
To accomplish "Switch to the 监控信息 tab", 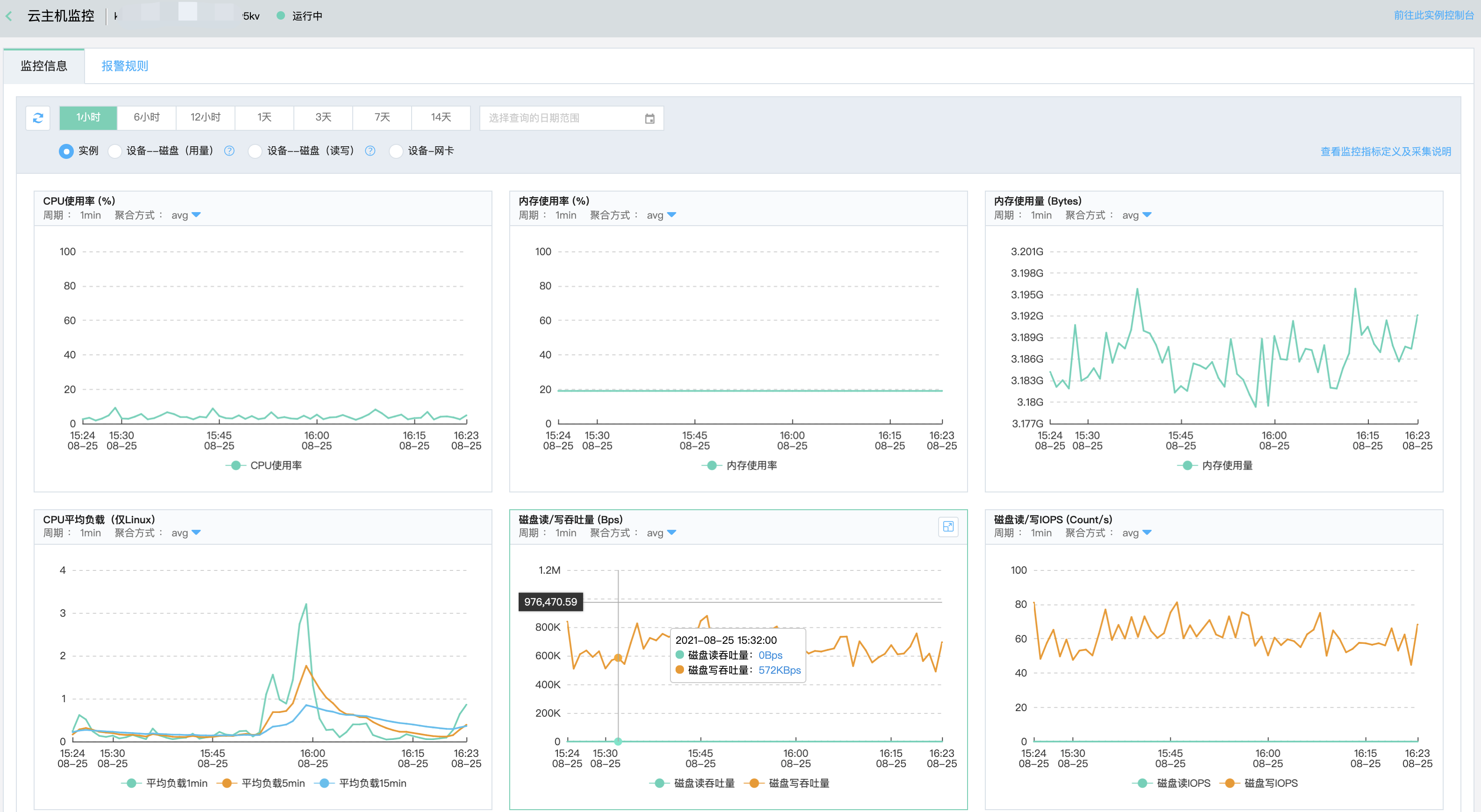I will [44, 66].
